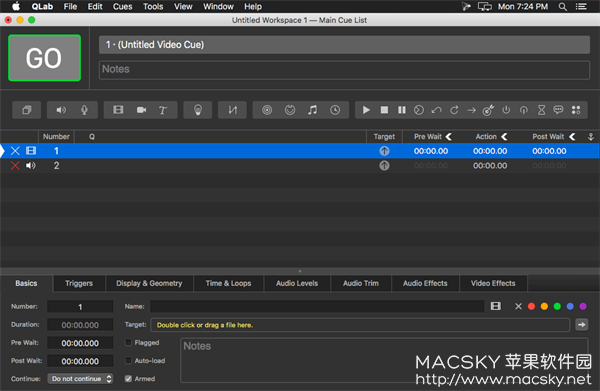
Task: Open the Tools menu
Action: (153, 7)
